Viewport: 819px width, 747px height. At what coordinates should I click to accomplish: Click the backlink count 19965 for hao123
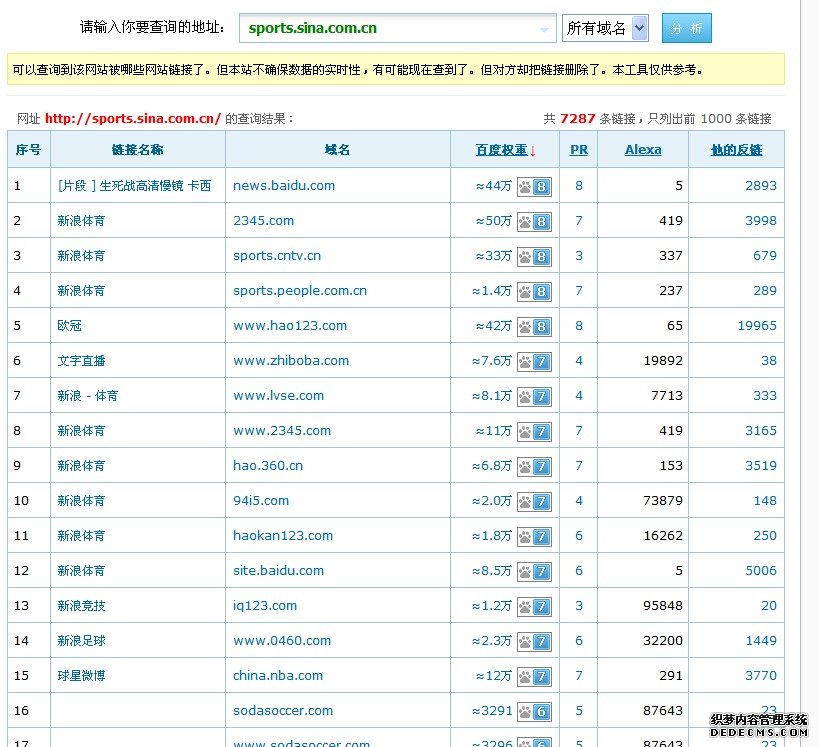coord(759,326)
